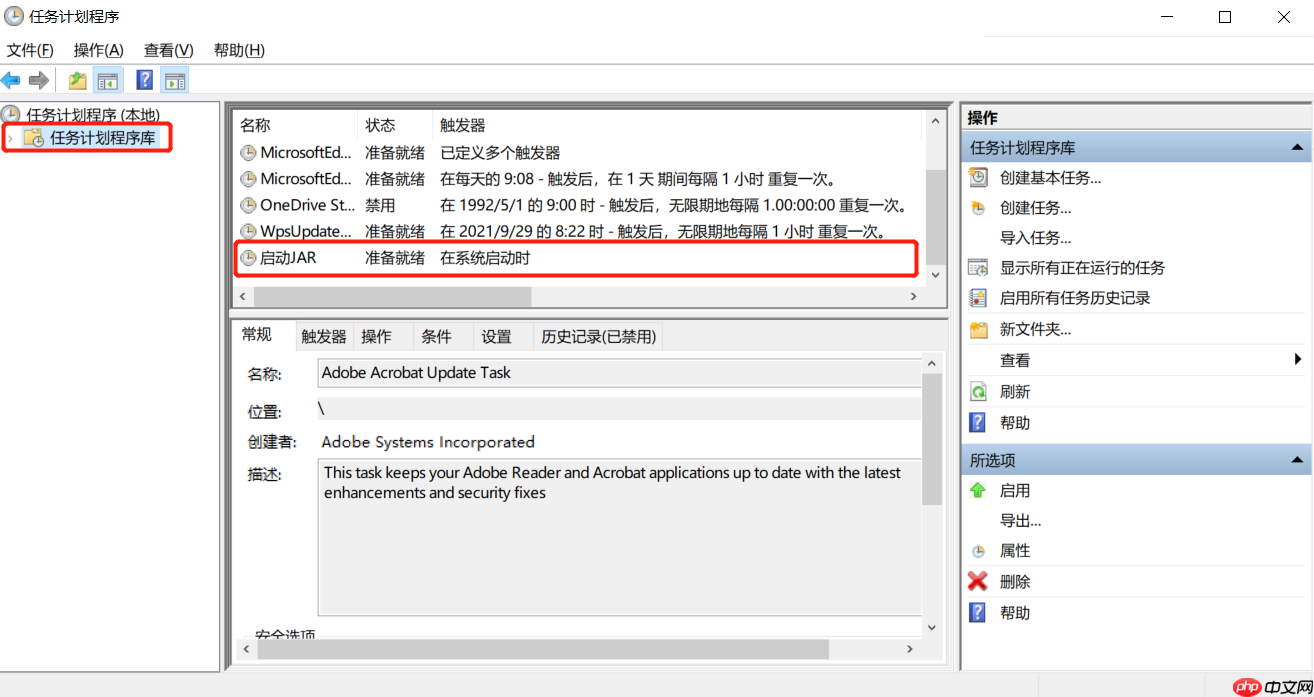Switch to the 条件 tab
This screenshot has width=1314, height=697.
[436, 337]
